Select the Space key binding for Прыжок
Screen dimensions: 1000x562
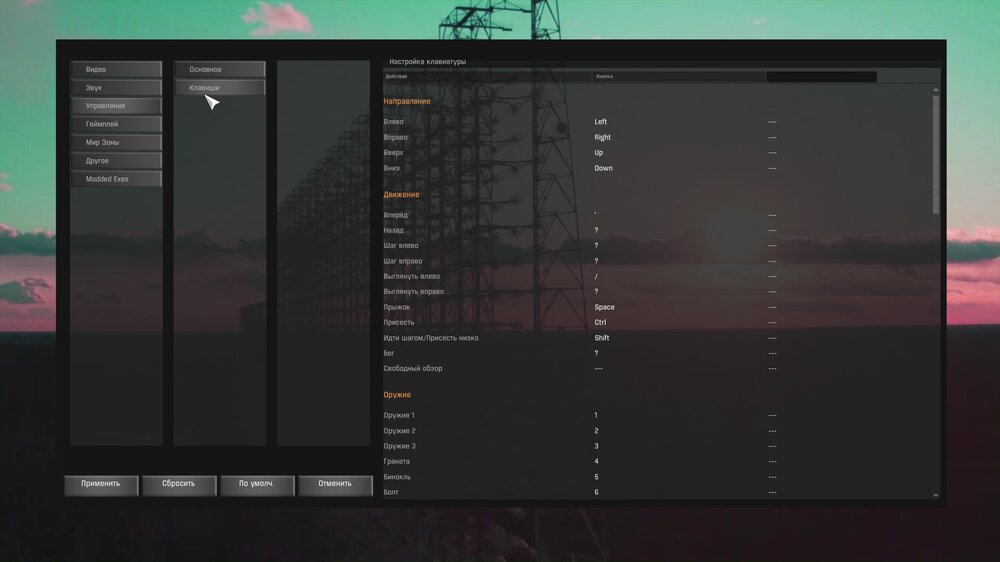[x=604, y=307]
